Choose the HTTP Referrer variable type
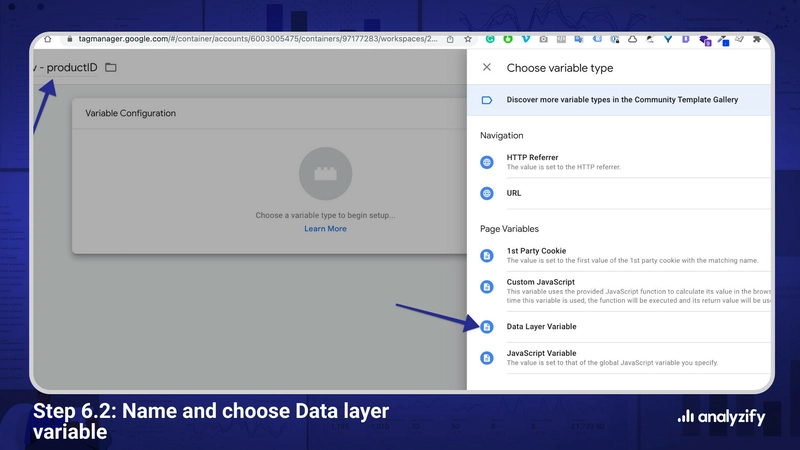The image size is (800, 450). 532,158
